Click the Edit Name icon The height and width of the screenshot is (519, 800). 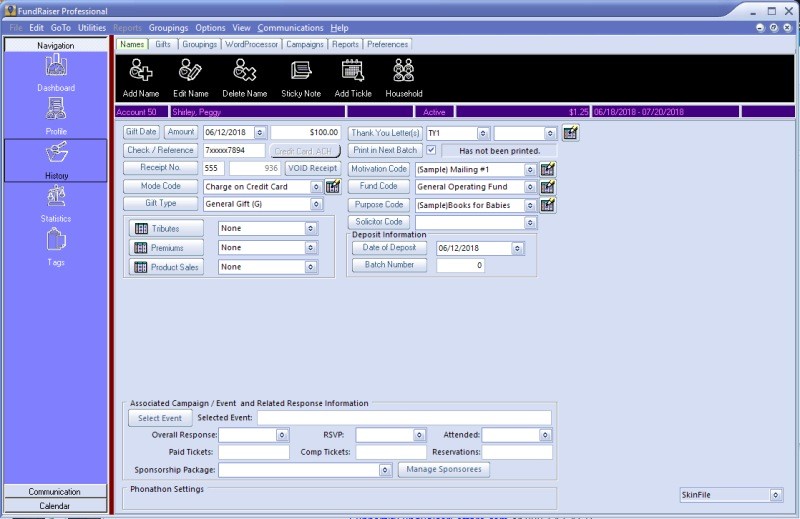click(190, 70)
